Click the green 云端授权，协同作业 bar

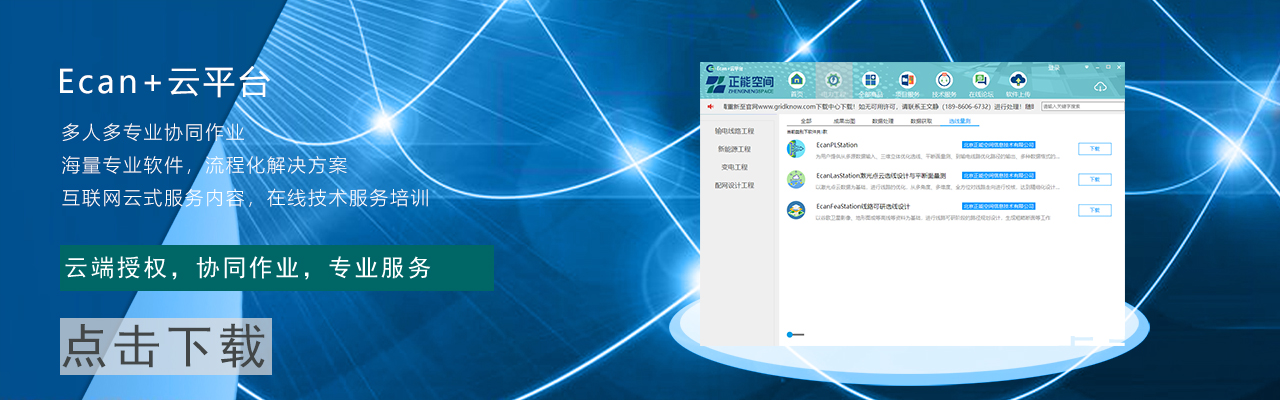point(276,268)
